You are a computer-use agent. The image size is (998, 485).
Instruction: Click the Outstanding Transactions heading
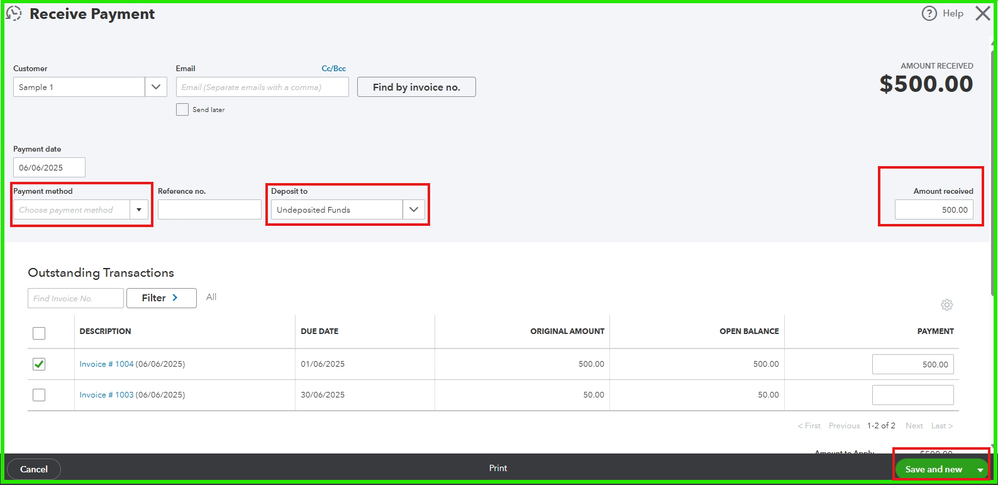pos(101,272)
